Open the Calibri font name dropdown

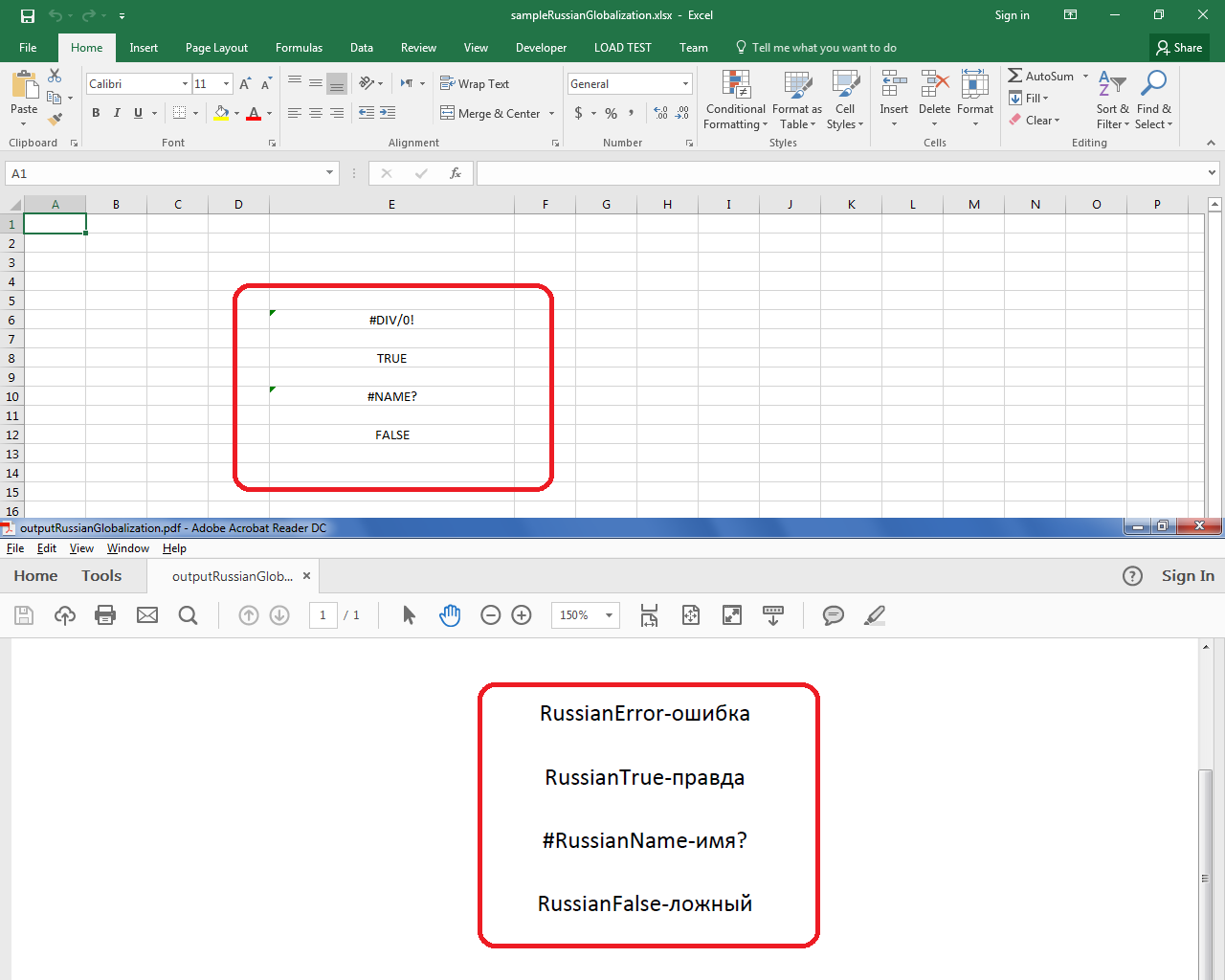[x=185, y=84]
